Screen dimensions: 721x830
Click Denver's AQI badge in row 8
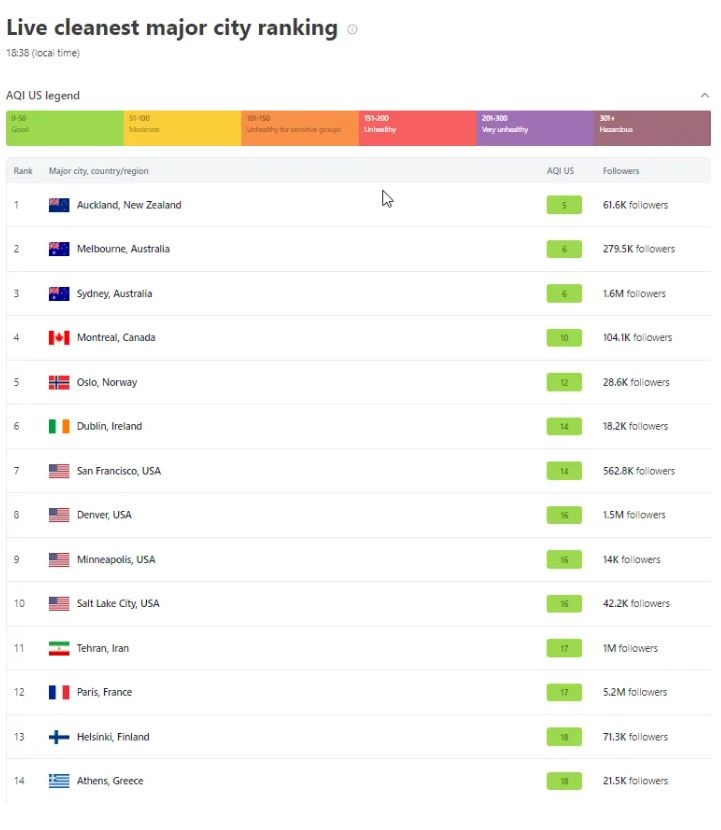tap(564, 515)
